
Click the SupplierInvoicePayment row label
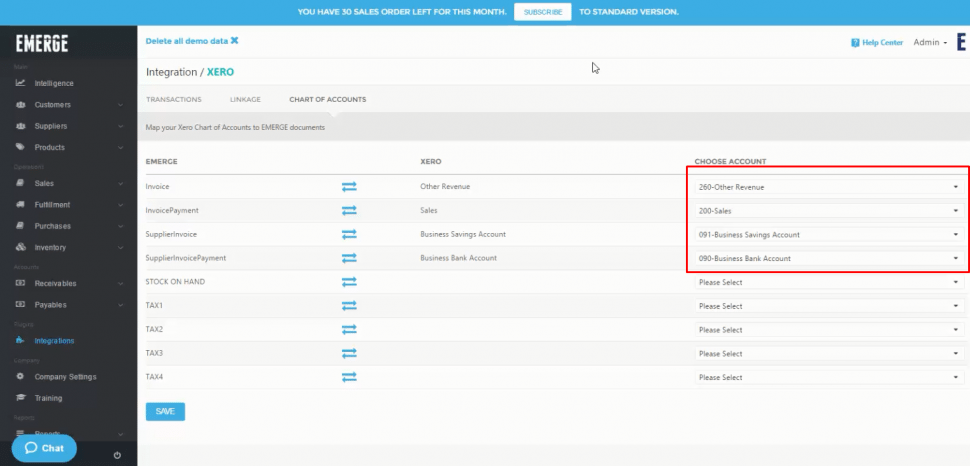pyautogui.click(x=186, y=258)
